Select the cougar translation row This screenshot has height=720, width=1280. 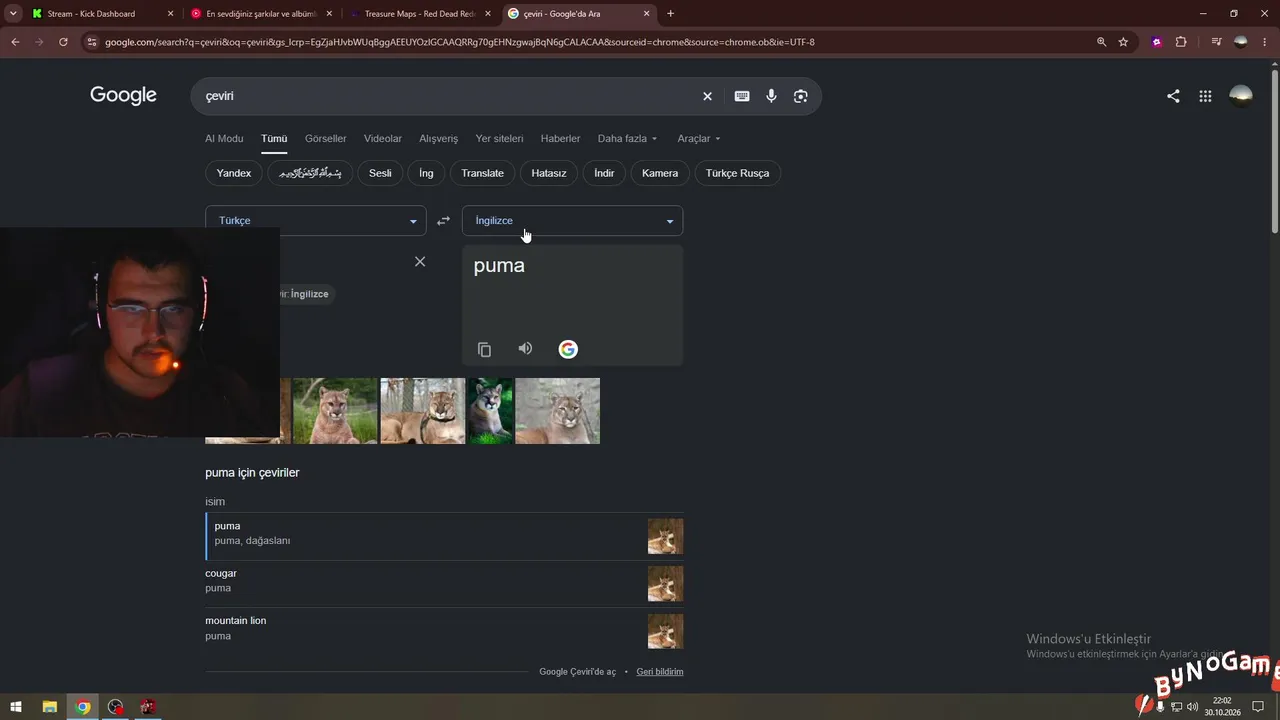click(444, 584)
